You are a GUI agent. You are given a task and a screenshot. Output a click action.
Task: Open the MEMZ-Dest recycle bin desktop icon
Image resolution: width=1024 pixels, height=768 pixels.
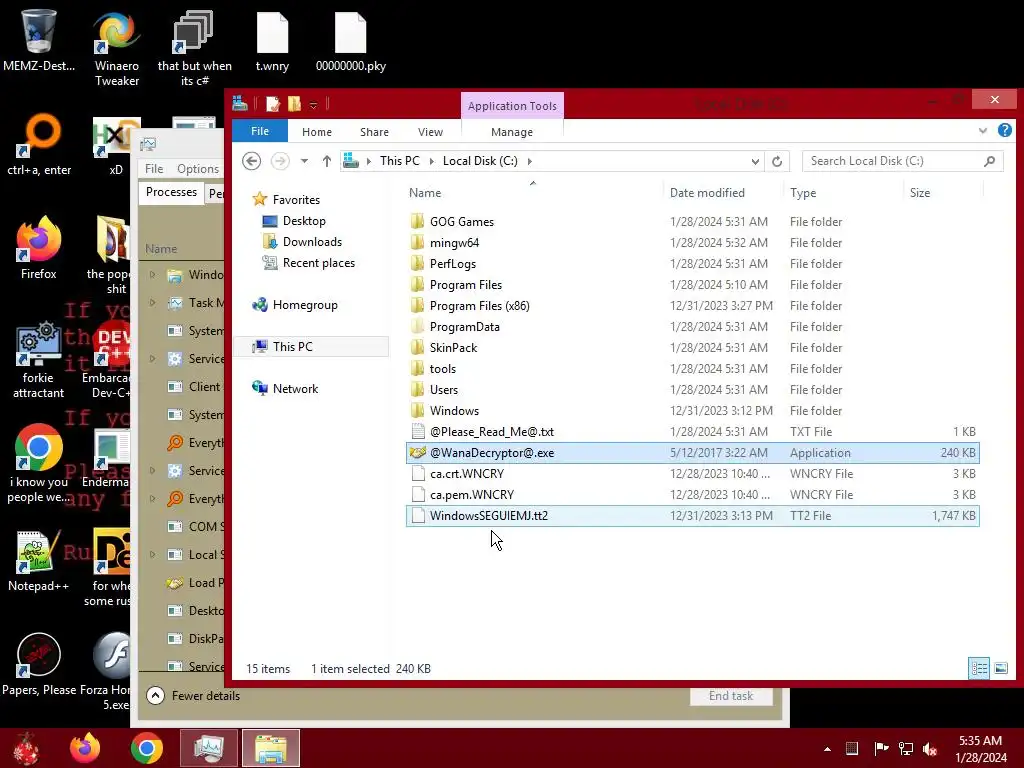tap(39, 40)
